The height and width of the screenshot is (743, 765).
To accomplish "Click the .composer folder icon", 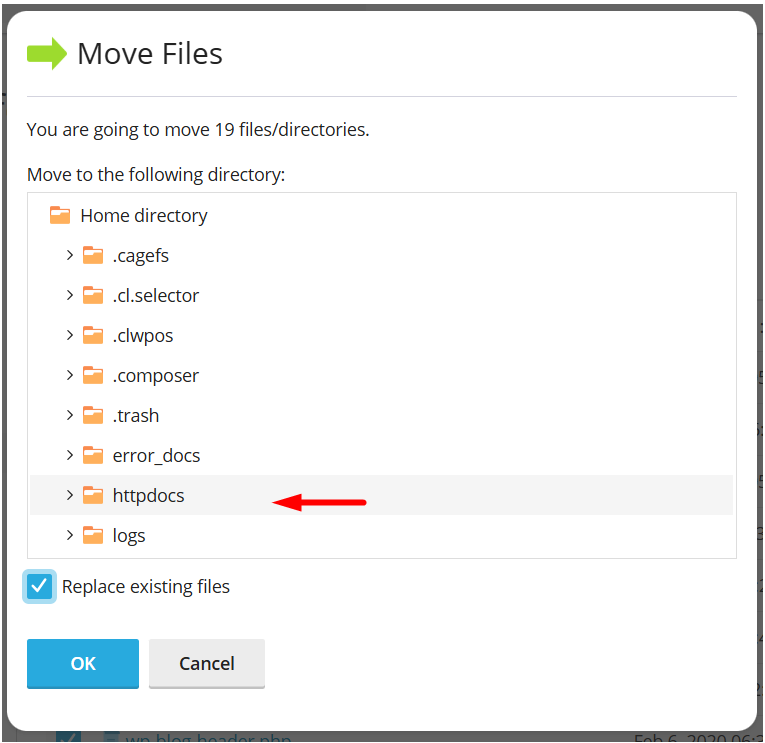I will click(x=93, y=375).
